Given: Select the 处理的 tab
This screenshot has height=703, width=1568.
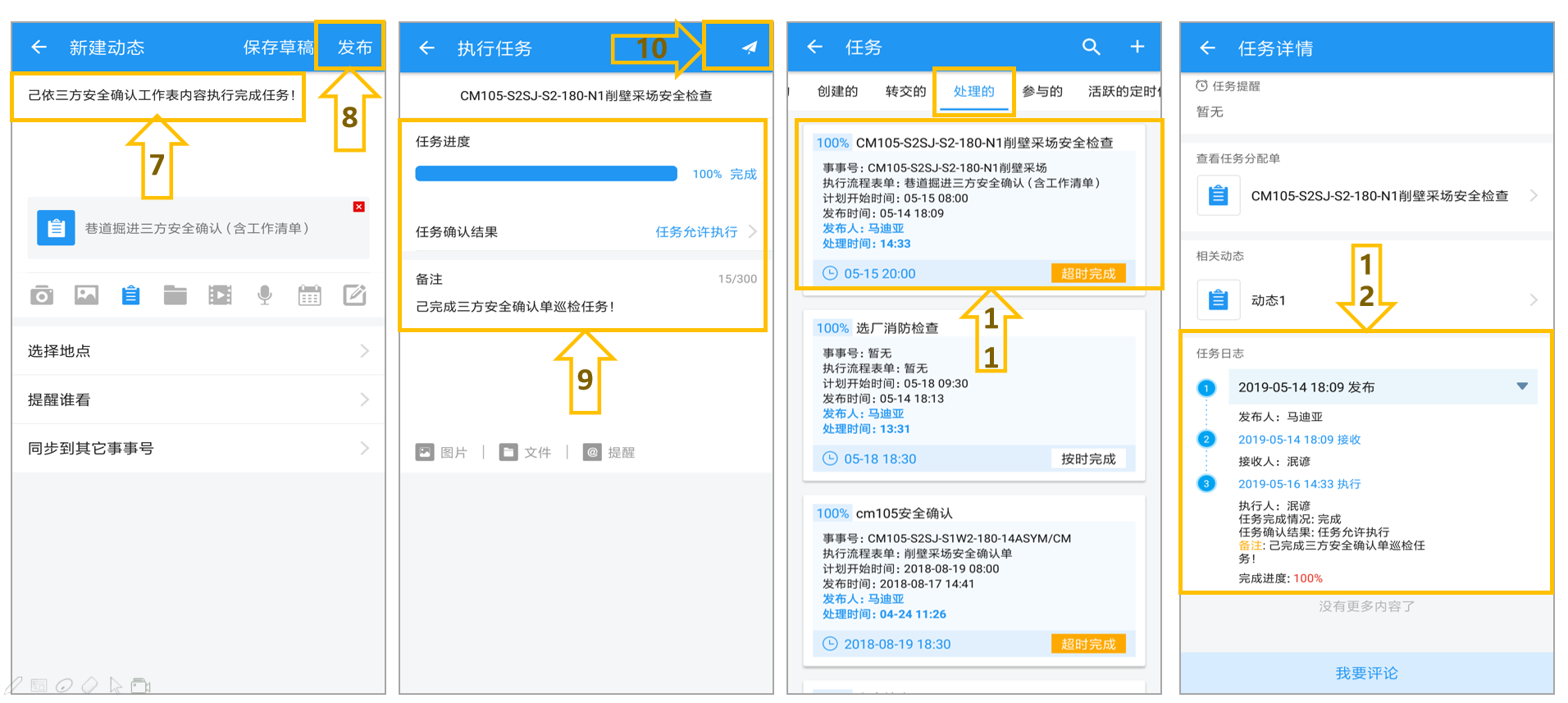Looking at the screenshot, I should point(973,91).
